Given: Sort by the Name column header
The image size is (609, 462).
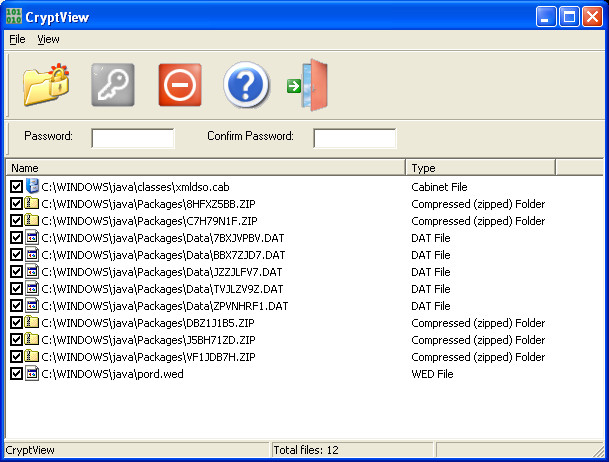Looking at the screenshot, I should (x=205, y=168).
